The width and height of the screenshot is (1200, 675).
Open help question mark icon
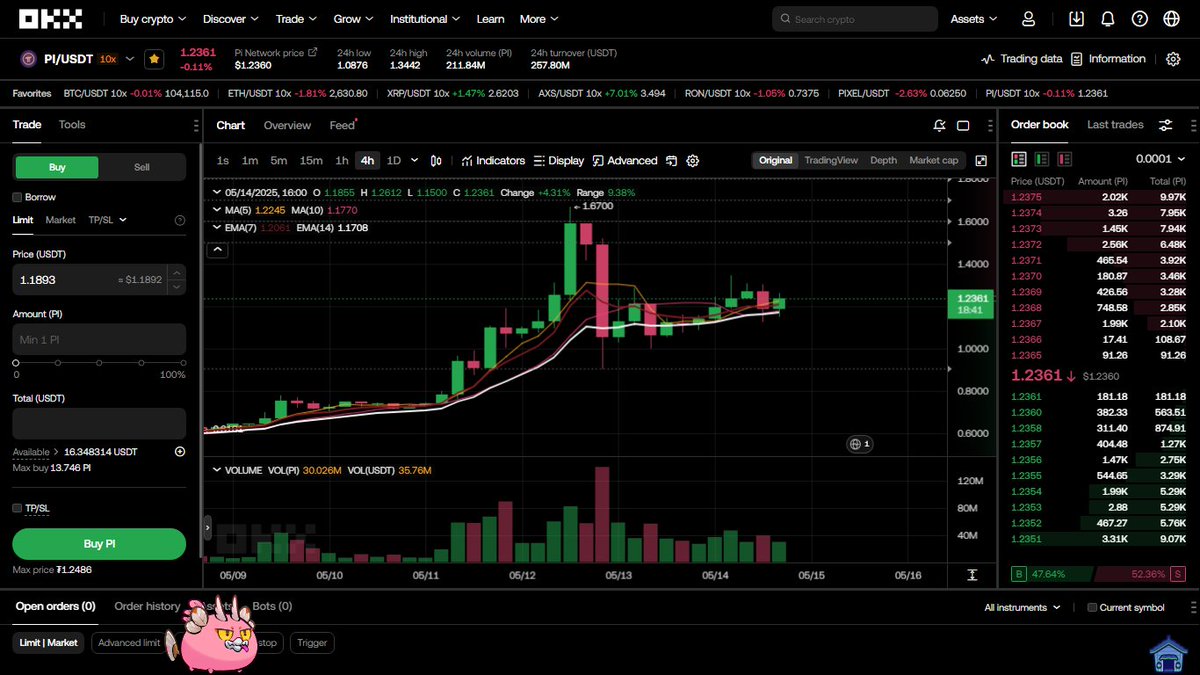pos(1139,19)
